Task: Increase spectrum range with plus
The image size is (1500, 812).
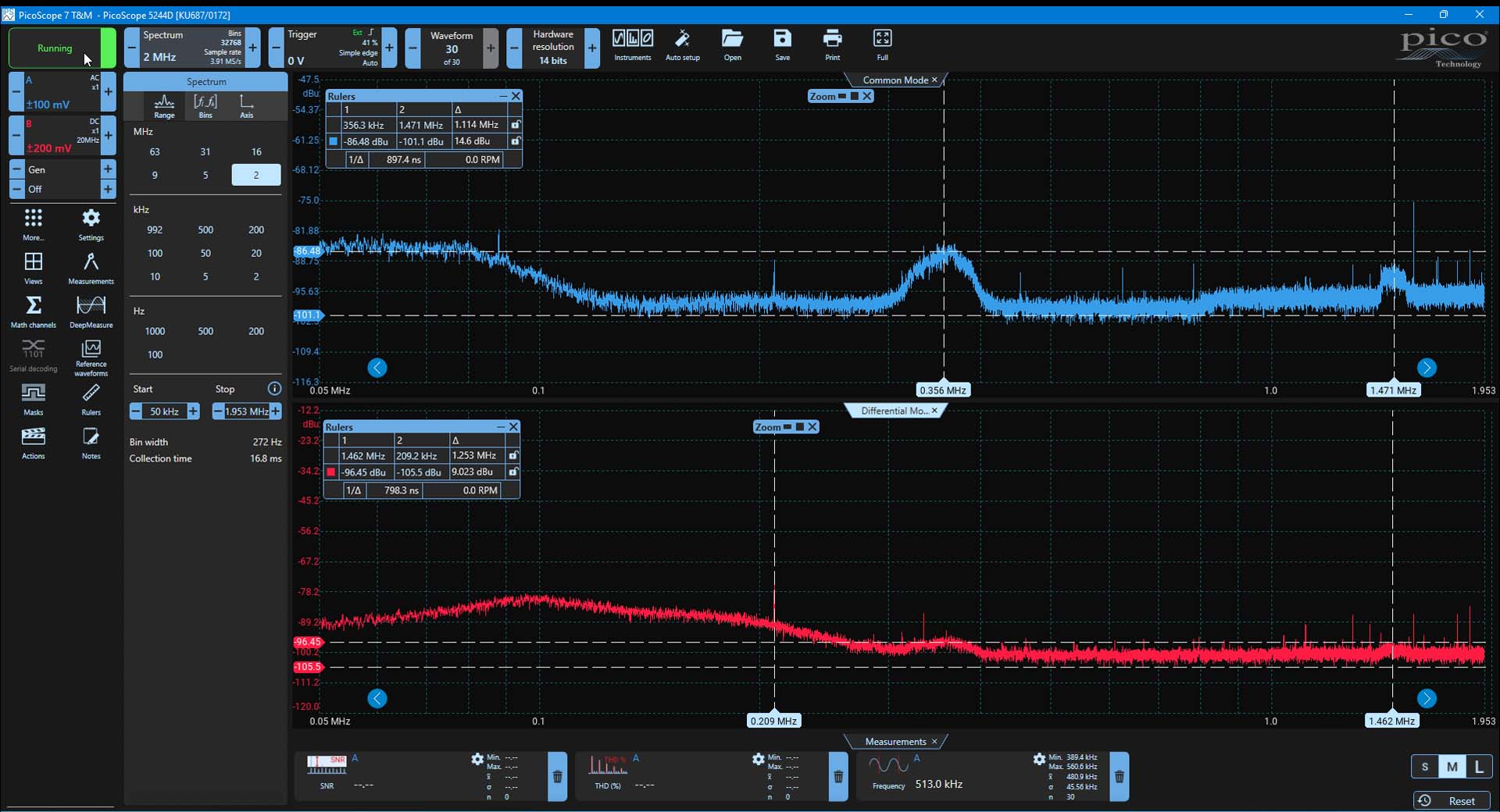Action: click(x=253, y=48)
